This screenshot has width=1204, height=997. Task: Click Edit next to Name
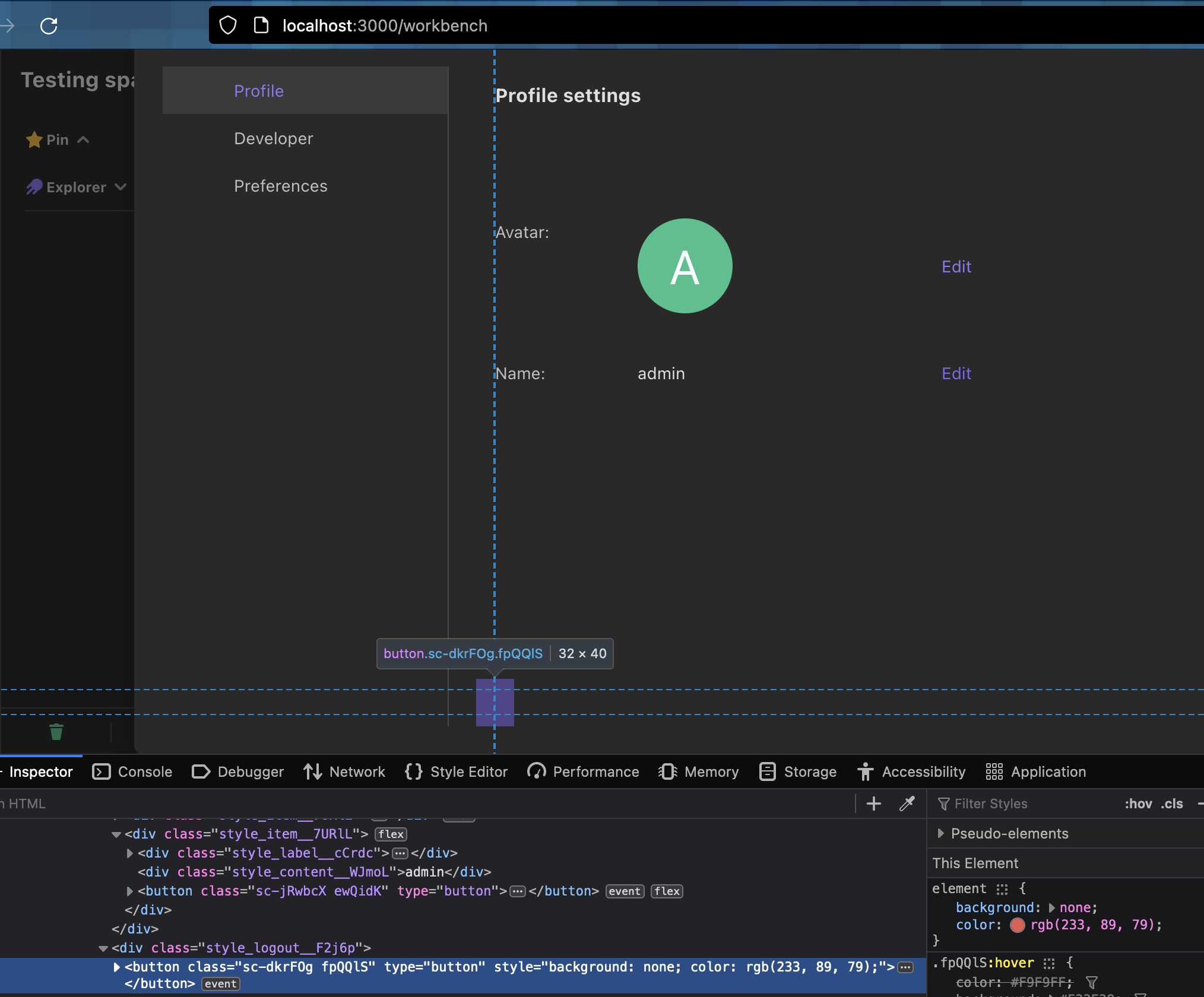955,373
